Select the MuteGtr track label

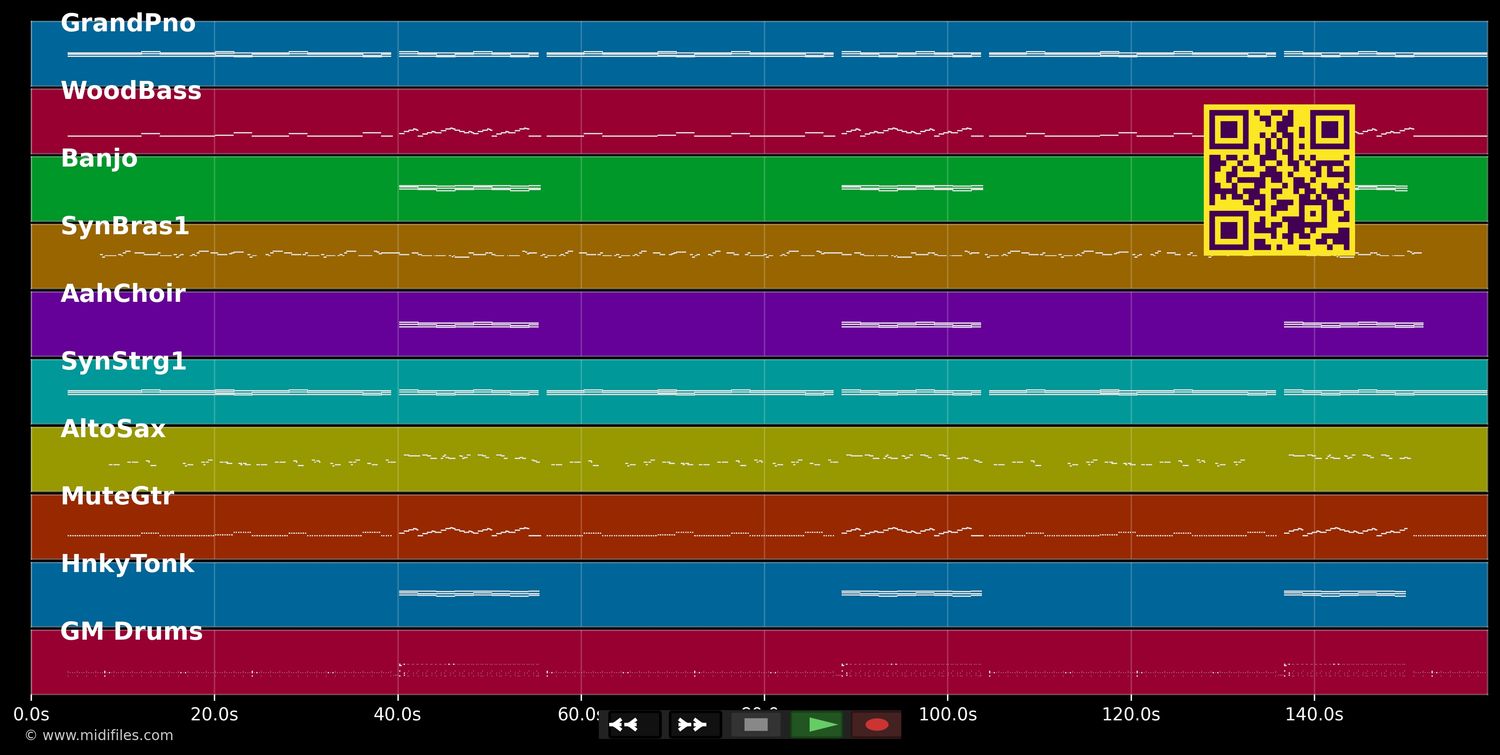coord(117,497)
